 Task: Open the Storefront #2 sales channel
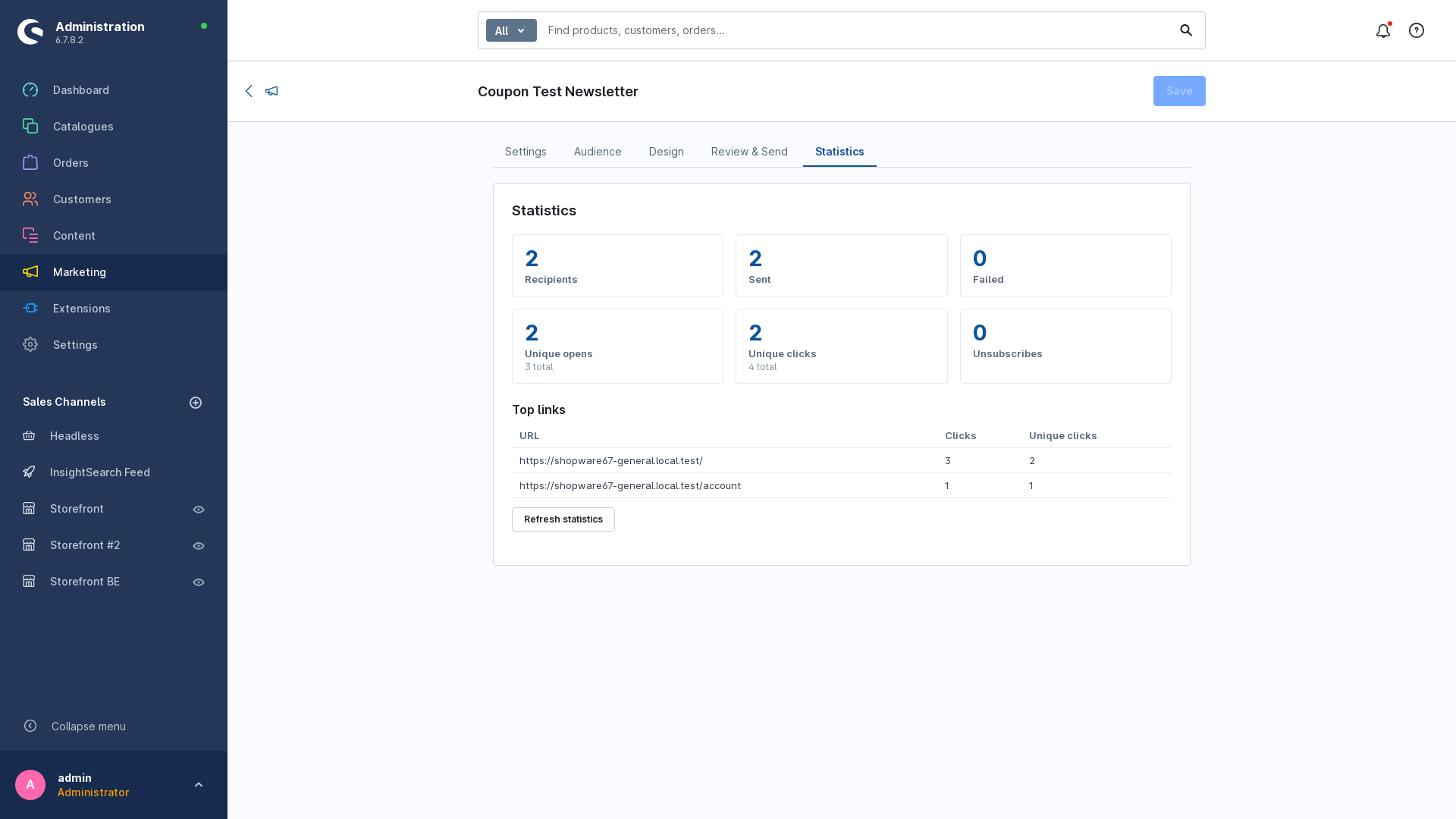(85, 545)
